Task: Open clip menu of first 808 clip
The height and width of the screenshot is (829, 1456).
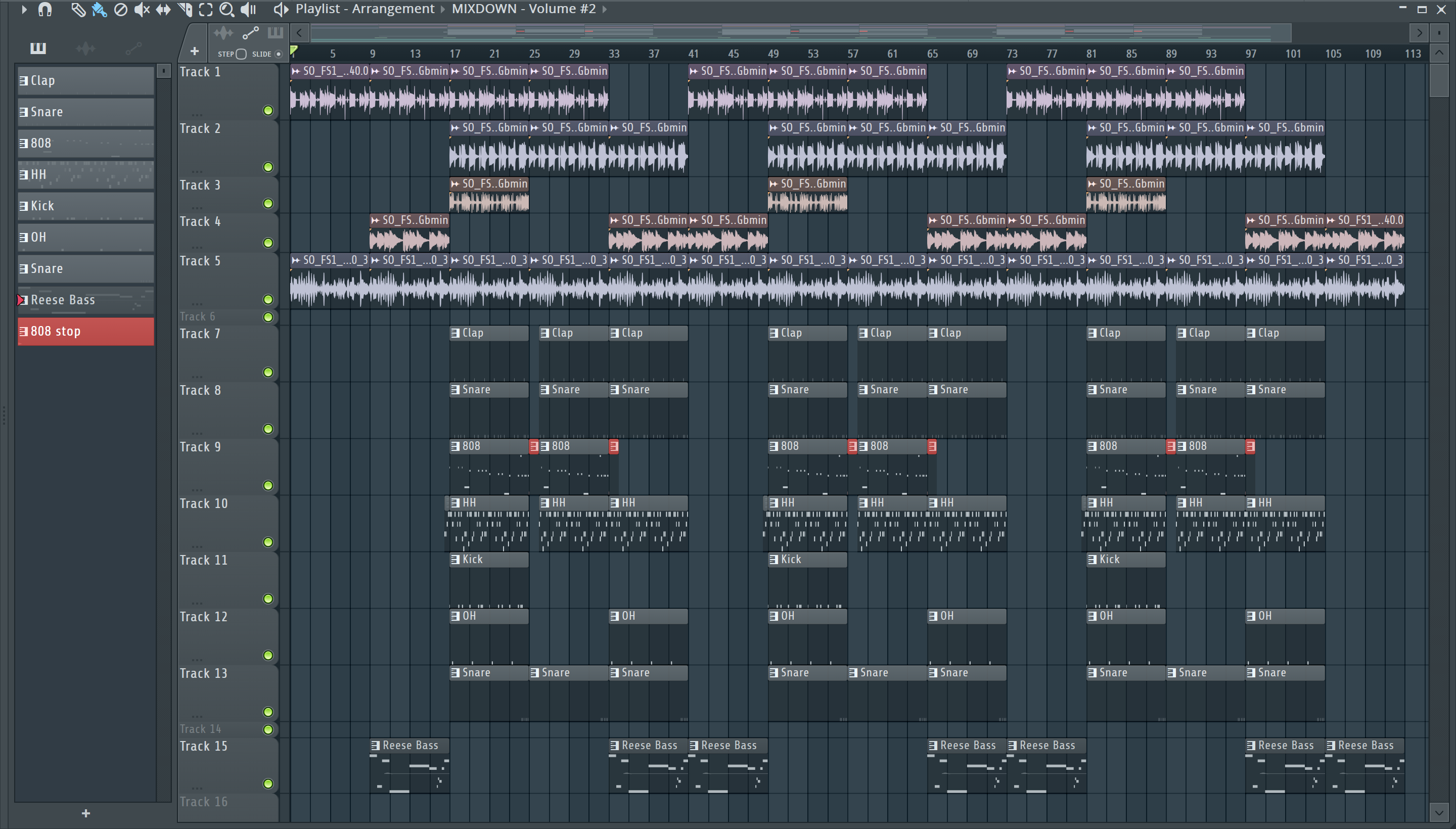Action: 455,446
